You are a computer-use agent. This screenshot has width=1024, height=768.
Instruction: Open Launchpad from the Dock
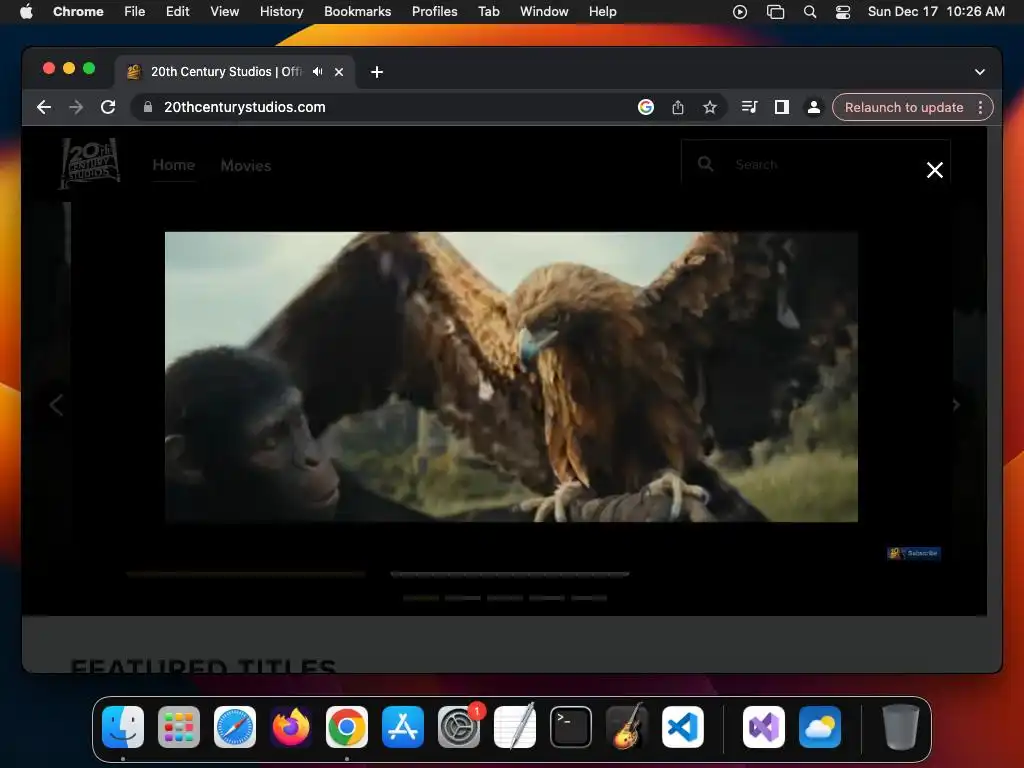(x=179, y=727)
